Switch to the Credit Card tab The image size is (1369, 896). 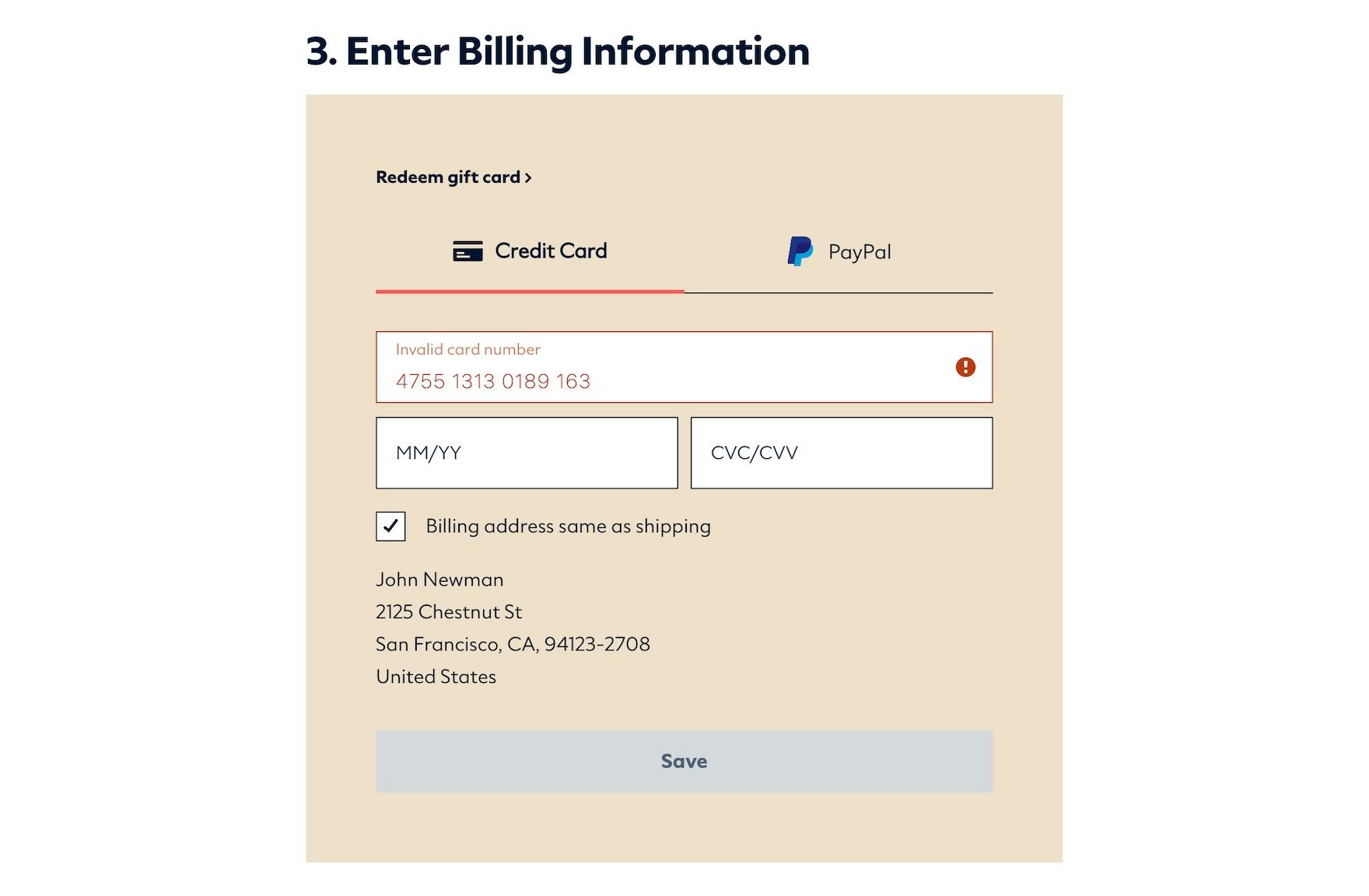530,251
